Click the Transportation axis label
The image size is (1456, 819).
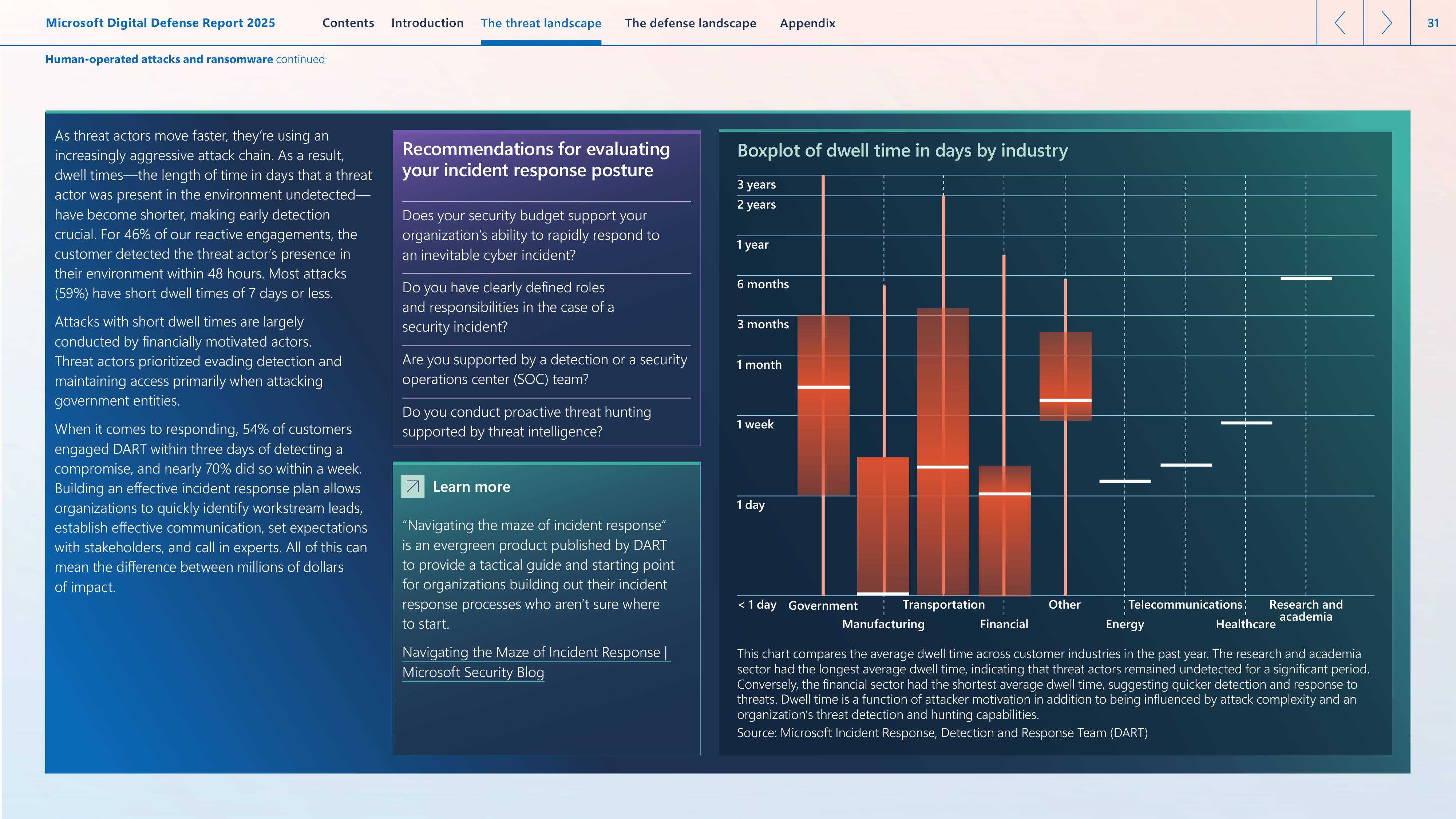(943, 604)
